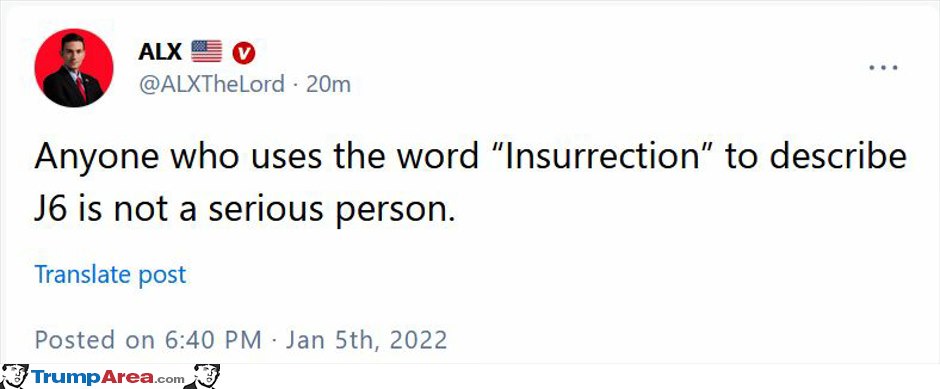This screenshot has width=940, height=389.
Task: Click the 6:40 PM posted time
Action: 212,340
